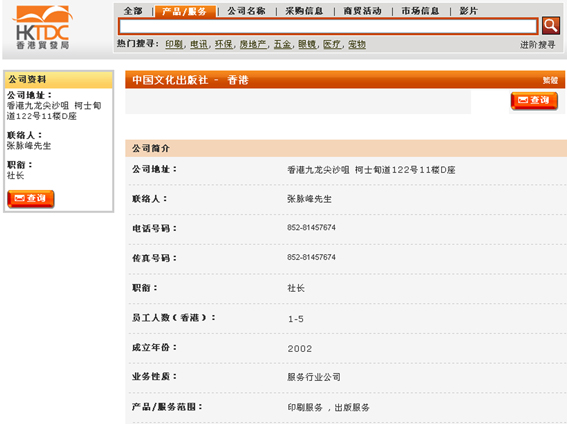
Task: Click the search text input field
Action: tap(328, 26)
